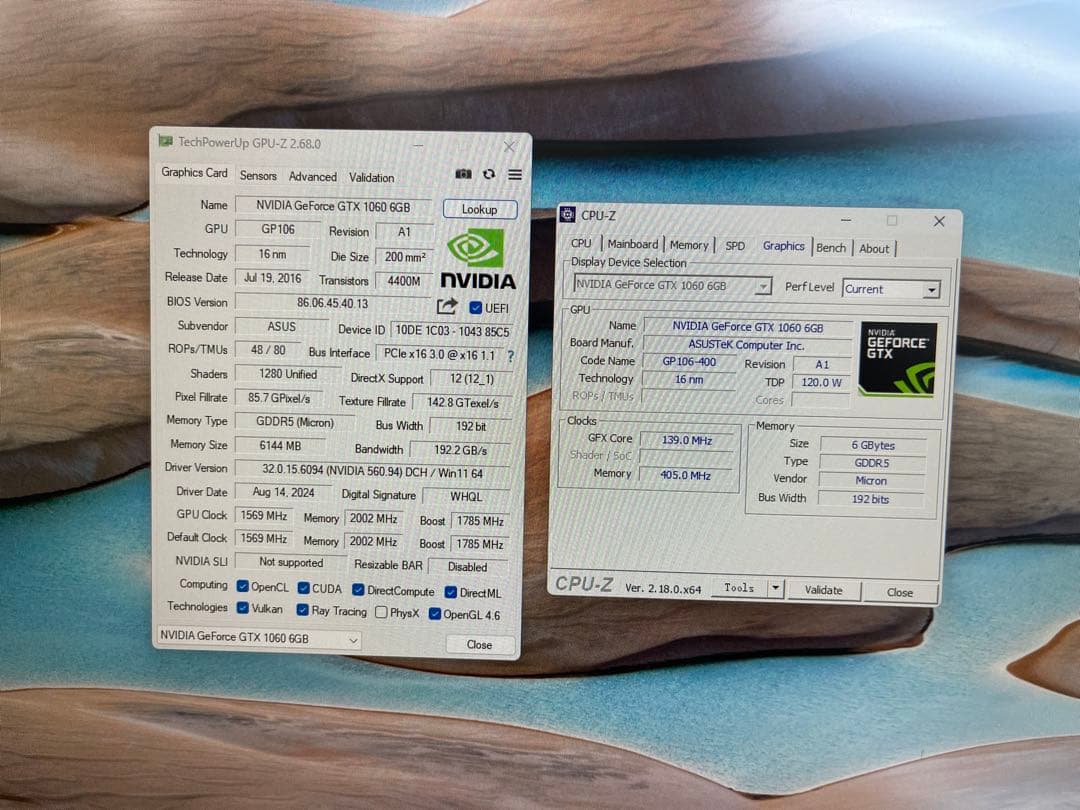Click the NVIDIA logo in GPU-Z
This screenshot has width=1080, height=810.
pos(478,255)
